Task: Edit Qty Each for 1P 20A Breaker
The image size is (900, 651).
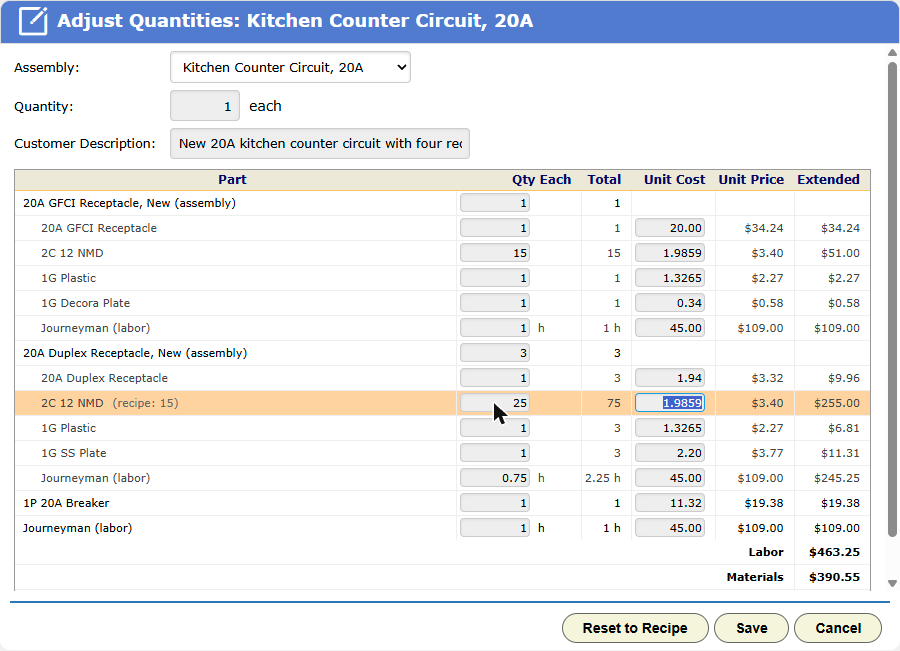Action: pyautogui.click(x=495, y=503)
